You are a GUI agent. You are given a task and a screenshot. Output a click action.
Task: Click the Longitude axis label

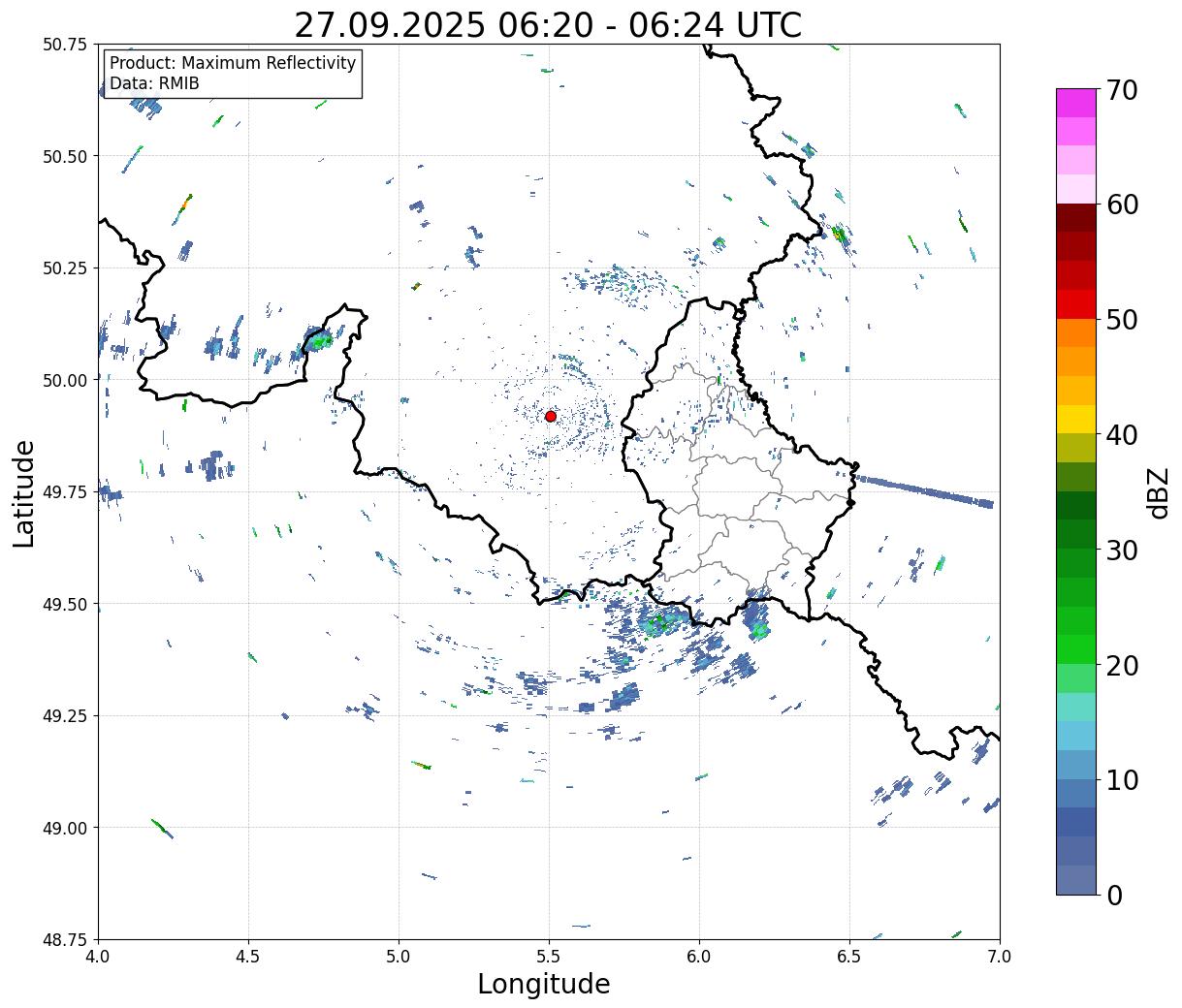click(544, 984)
